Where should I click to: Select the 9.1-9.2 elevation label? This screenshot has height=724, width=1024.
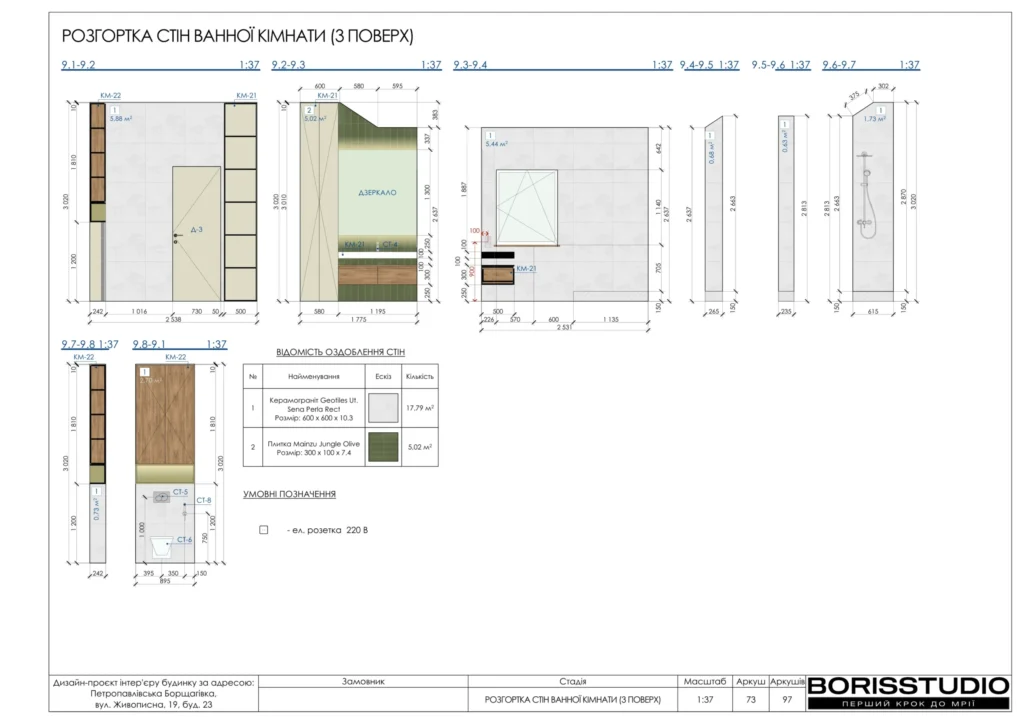pos(78,65)
